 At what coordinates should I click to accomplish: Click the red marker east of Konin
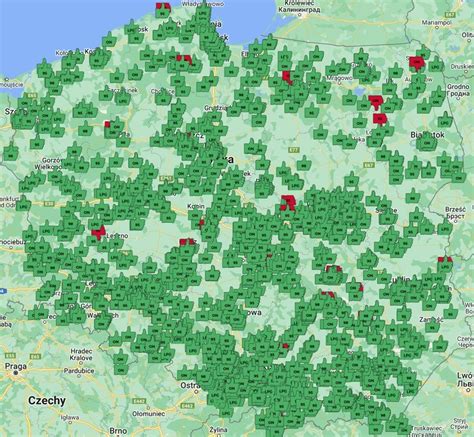[x=201, y=223]
